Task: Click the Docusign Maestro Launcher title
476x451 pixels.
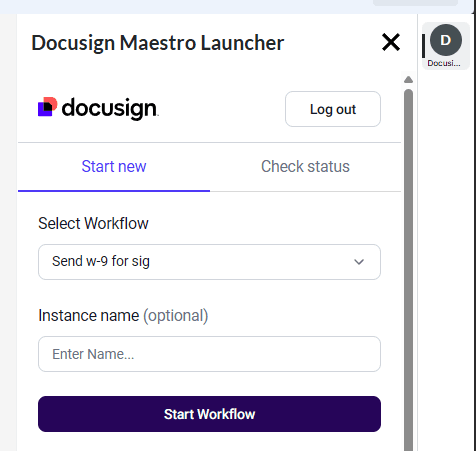Action: (x=158, y=43)
